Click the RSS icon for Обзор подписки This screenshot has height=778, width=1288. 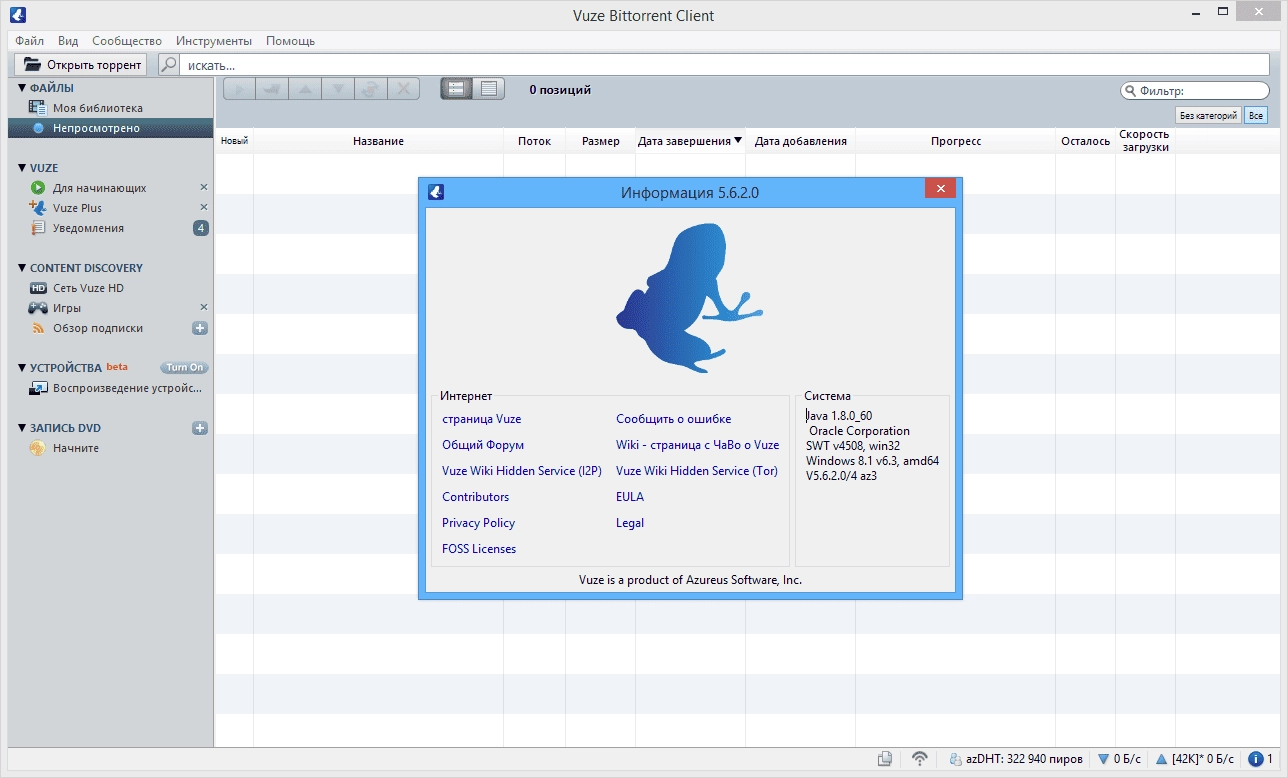pos(38,328)
